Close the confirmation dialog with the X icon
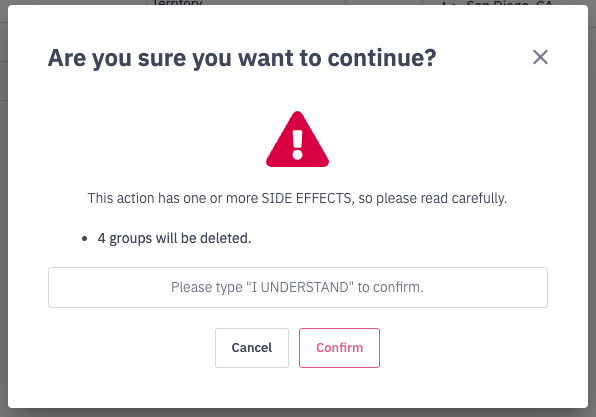The width and height of the screenshot is (596, 417). point(540,57)
